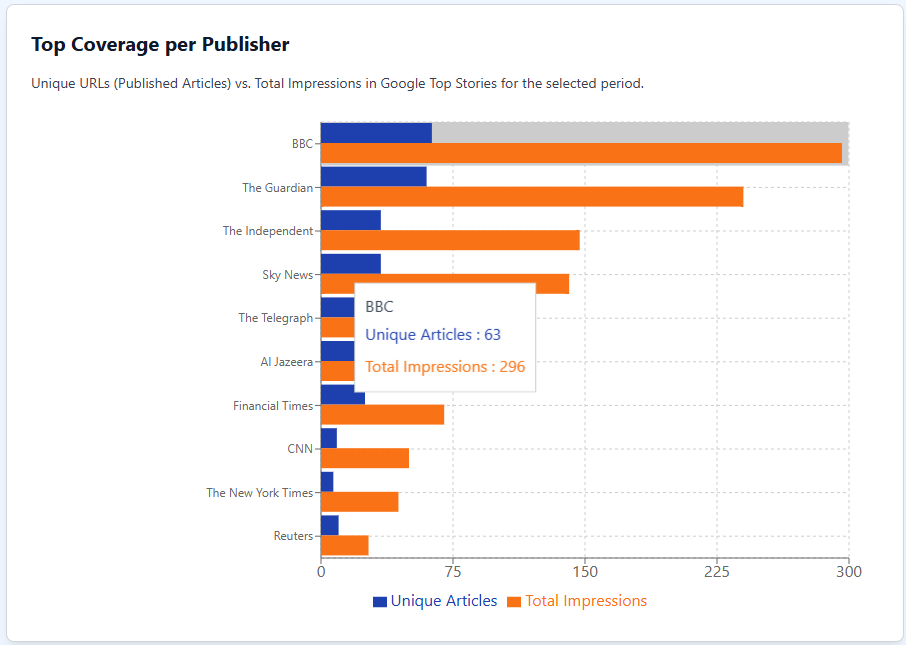Toggle the Total Impressions legend label
Screen dimensions: 906x645
point(586,601)
